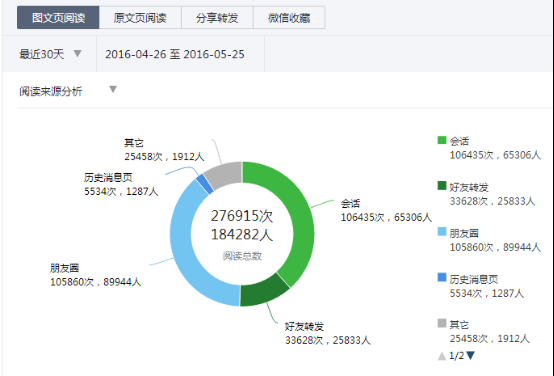
Task: Click the small blue 历史消息页 donut segment
Action: pos(205,184)
